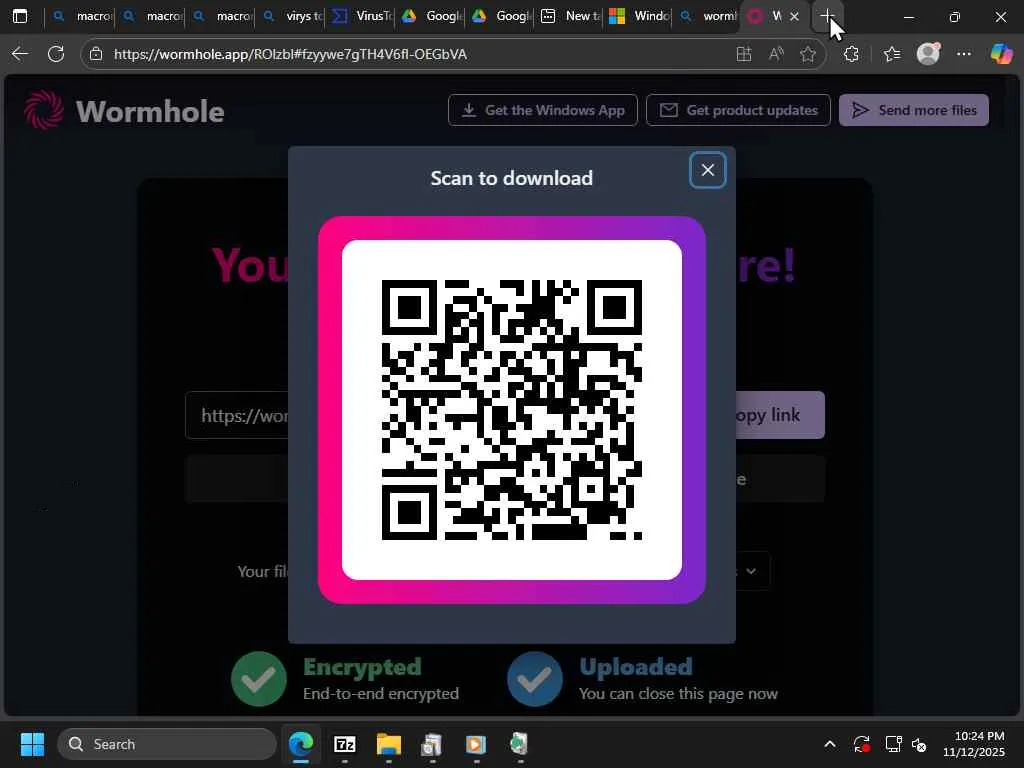Click the browser profile avatar
This screenshot has height=768, width=1024.
pos(928,54)
